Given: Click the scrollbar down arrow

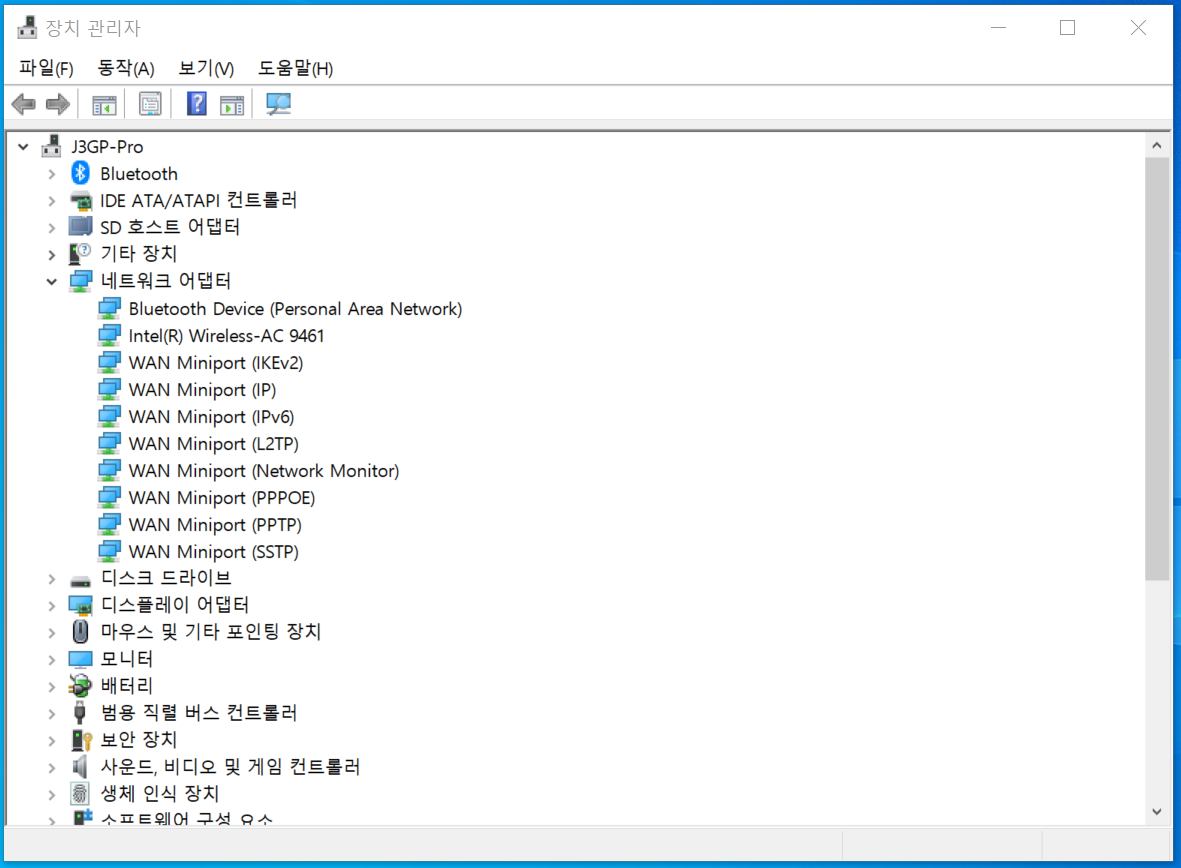Looking at the screenshot, I should (x=1157, y=811).
